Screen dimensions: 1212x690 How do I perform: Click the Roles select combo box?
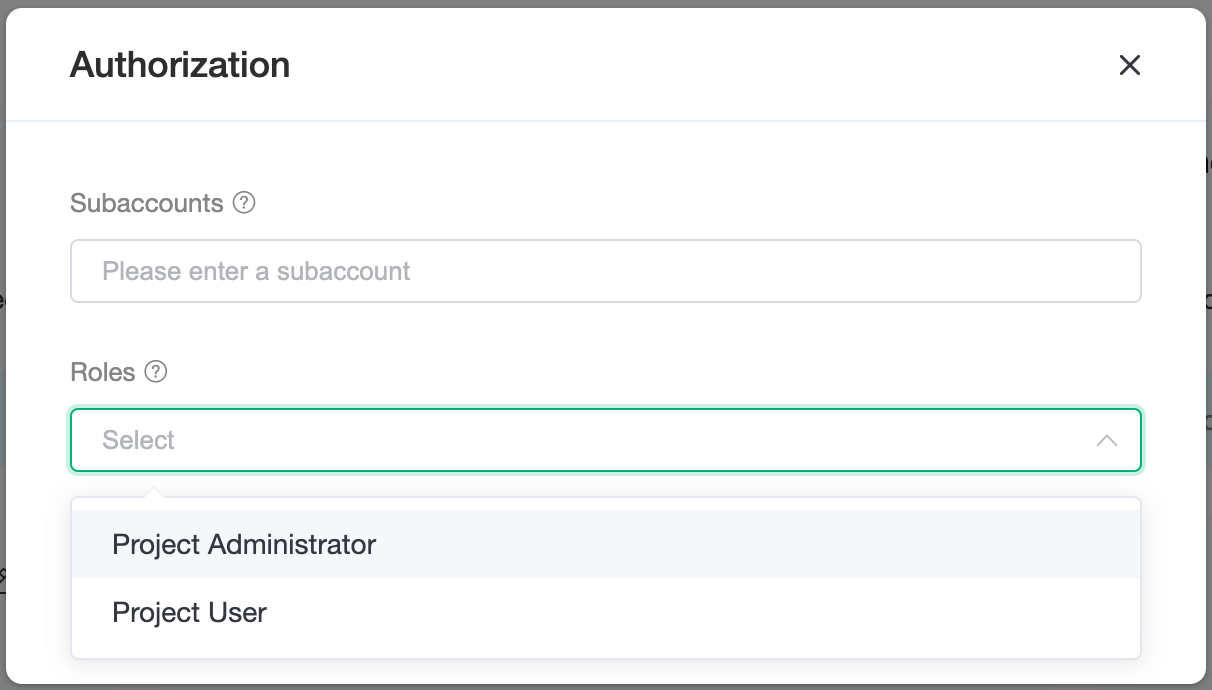pos(605,440)
